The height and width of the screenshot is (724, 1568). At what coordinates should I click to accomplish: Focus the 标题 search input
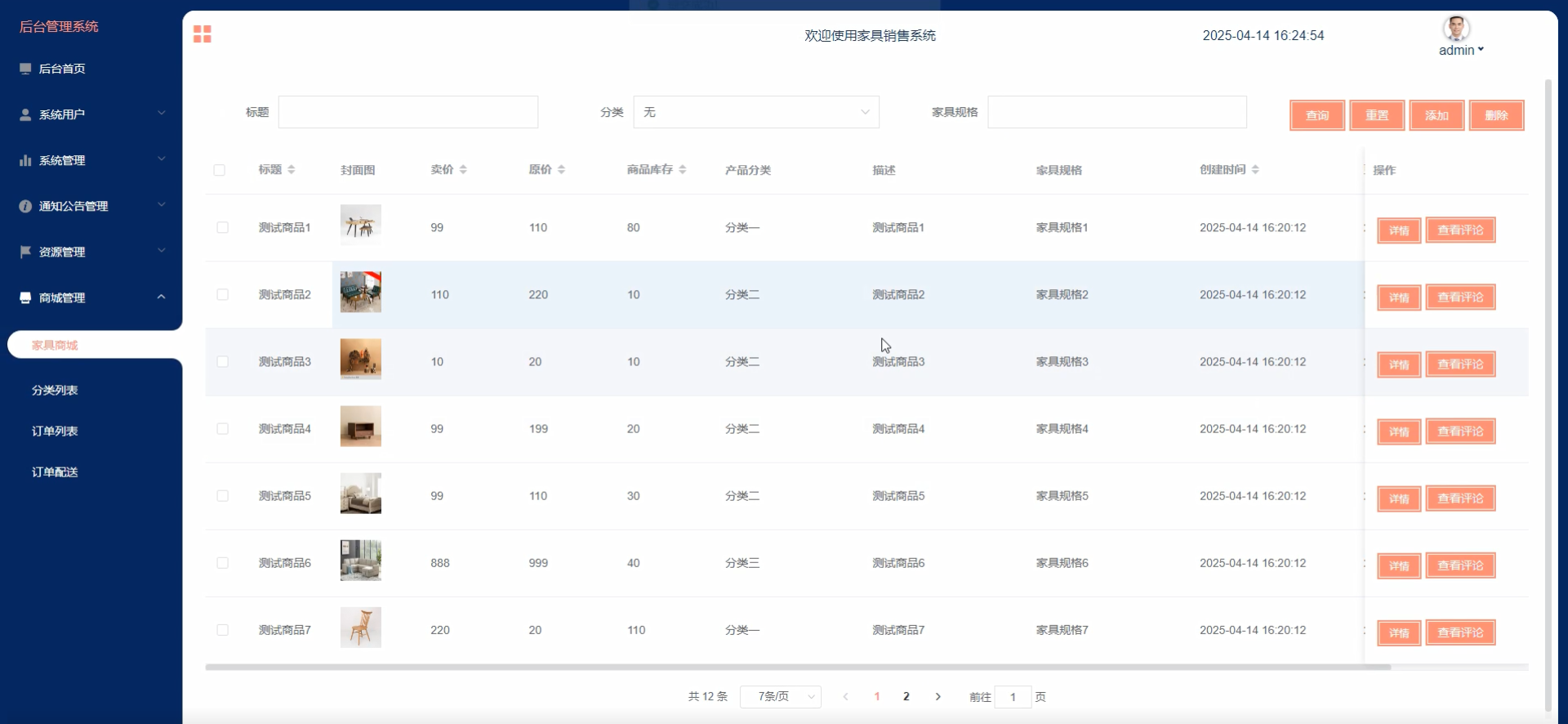click(408, 112)
